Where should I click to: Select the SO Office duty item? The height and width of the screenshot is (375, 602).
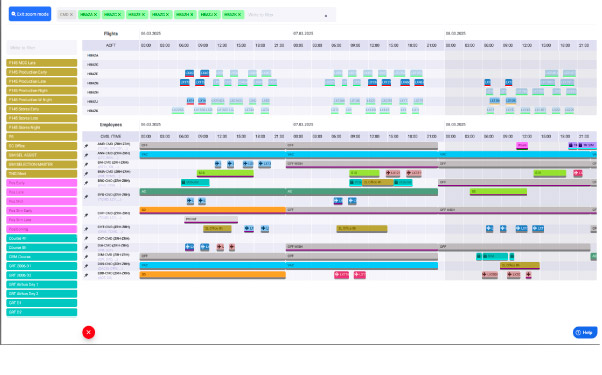[41, 146]
